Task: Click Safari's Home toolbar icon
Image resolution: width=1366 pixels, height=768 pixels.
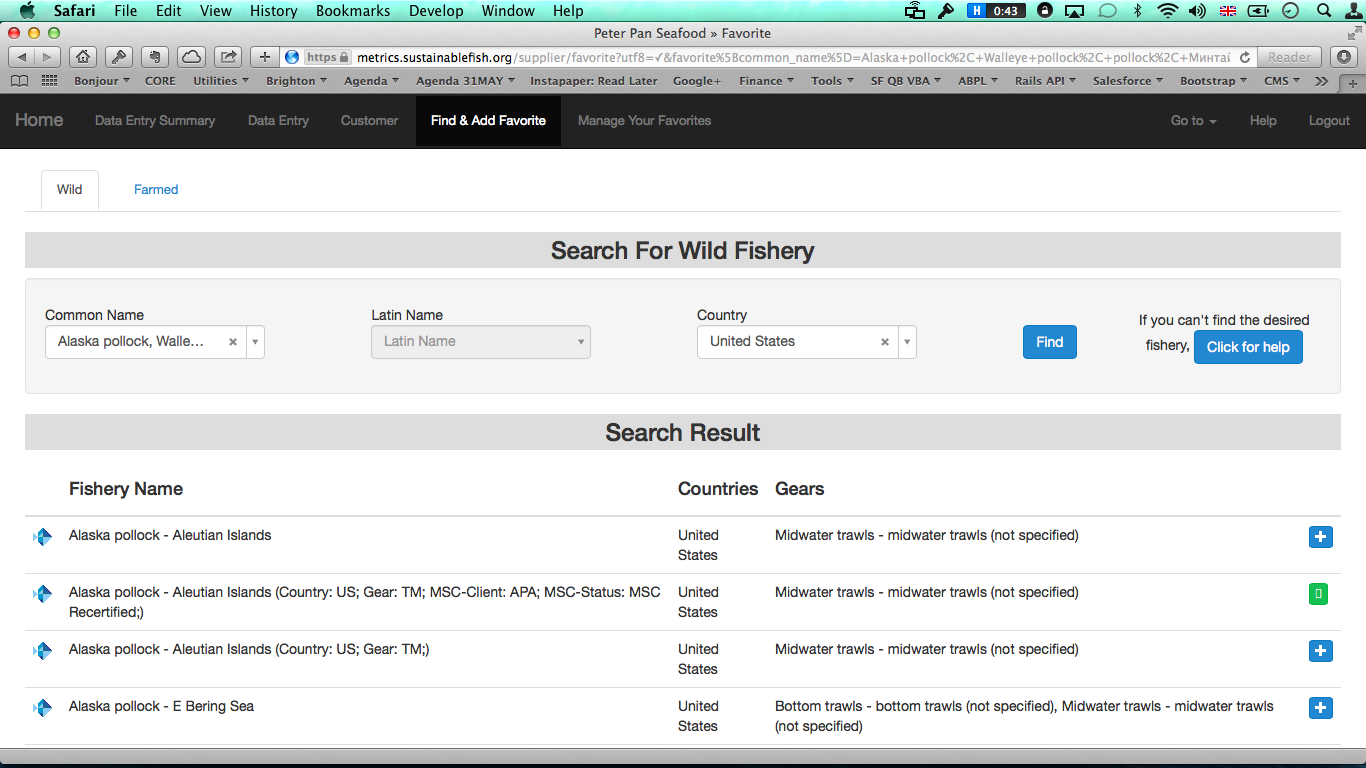Action: pos(82,57)
